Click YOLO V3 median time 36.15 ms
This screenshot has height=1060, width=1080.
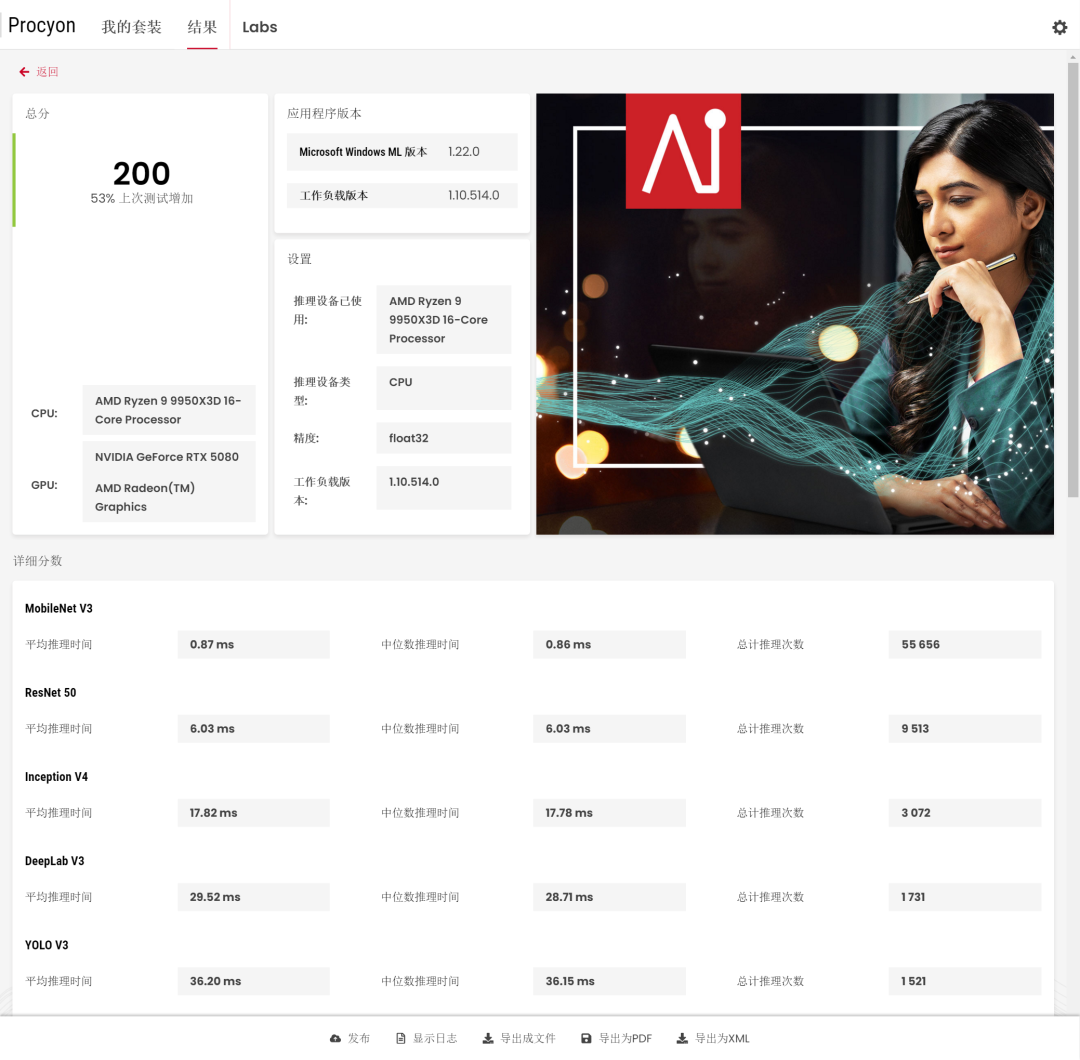tap(609, 981)
